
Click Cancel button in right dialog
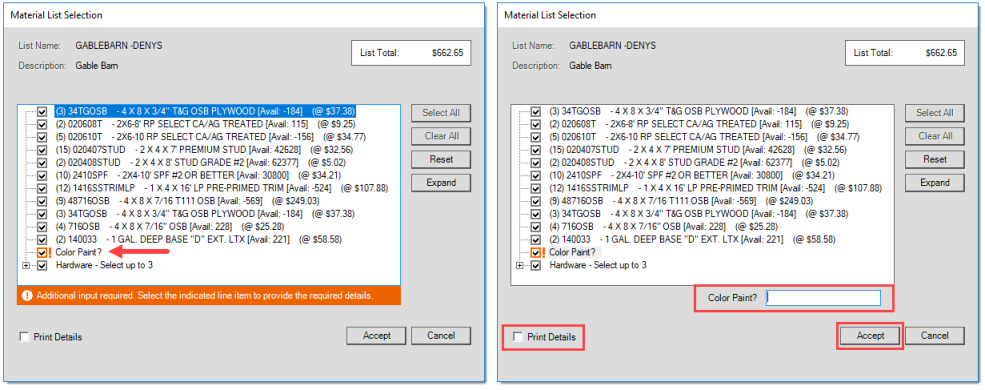(x=935, y=336)
